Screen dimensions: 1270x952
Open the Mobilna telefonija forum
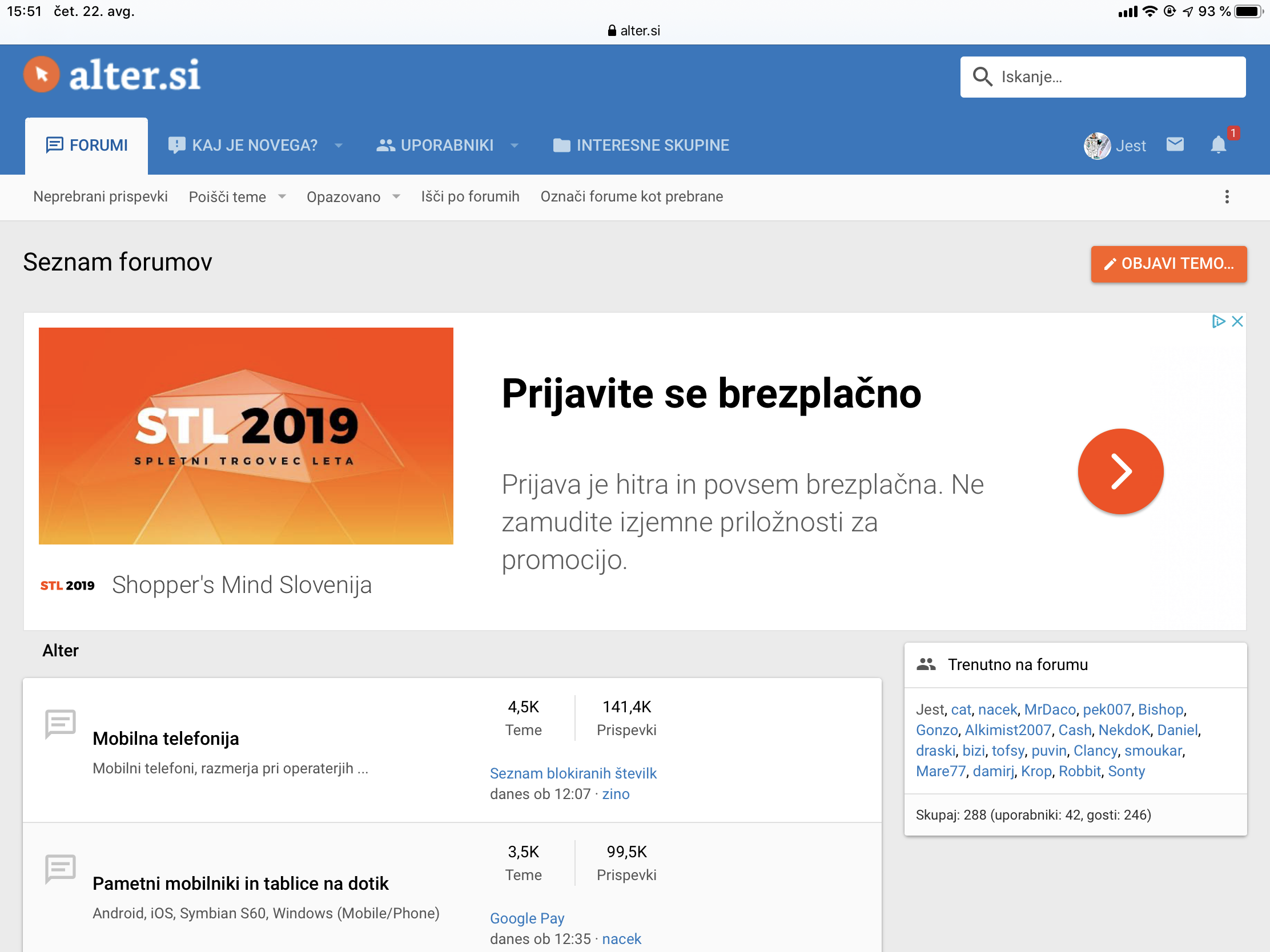pos(166,739)
